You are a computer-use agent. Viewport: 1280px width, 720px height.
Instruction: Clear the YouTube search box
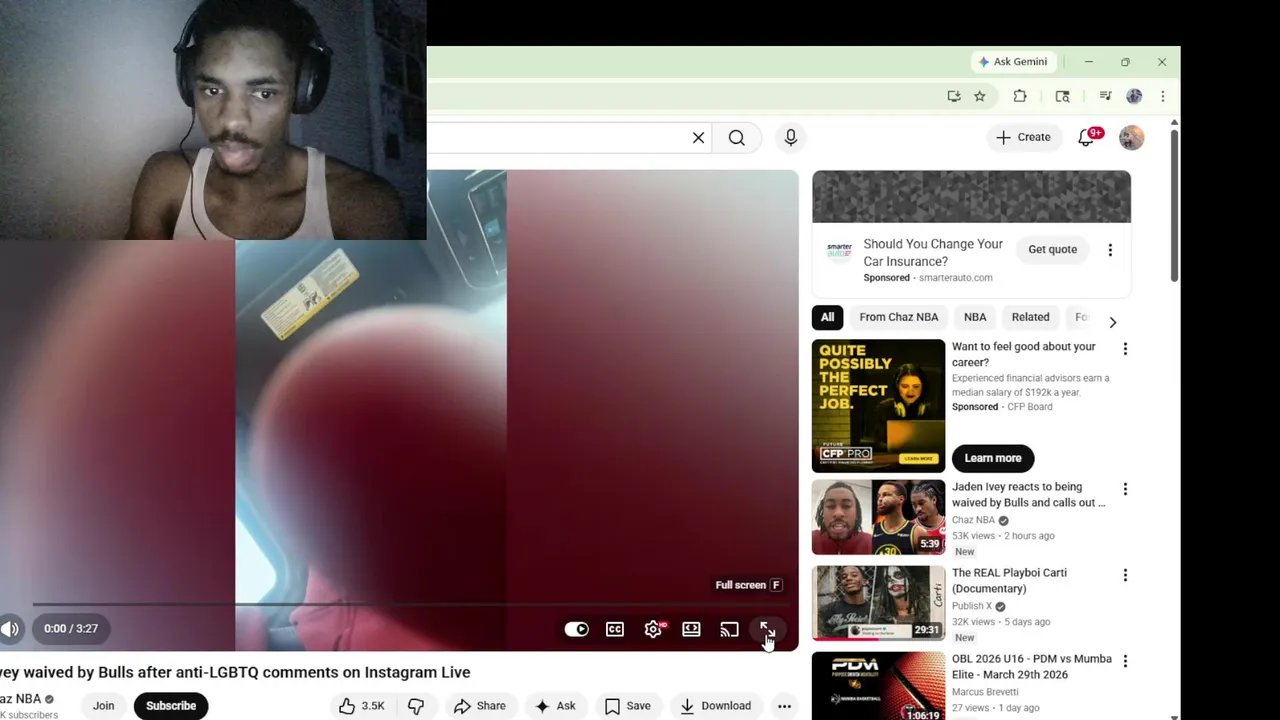tap(698, 138)
